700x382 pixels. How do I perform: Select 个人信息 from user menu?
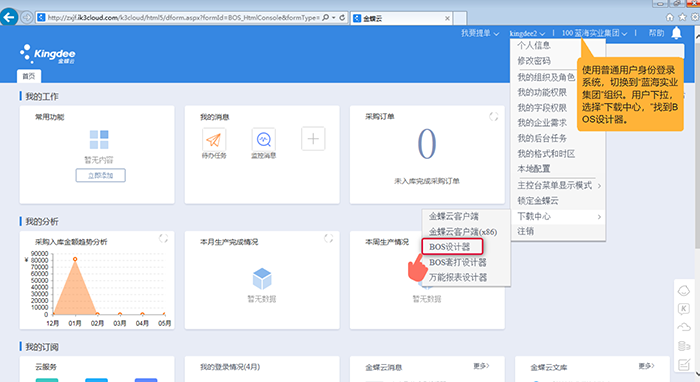[534, 46]
